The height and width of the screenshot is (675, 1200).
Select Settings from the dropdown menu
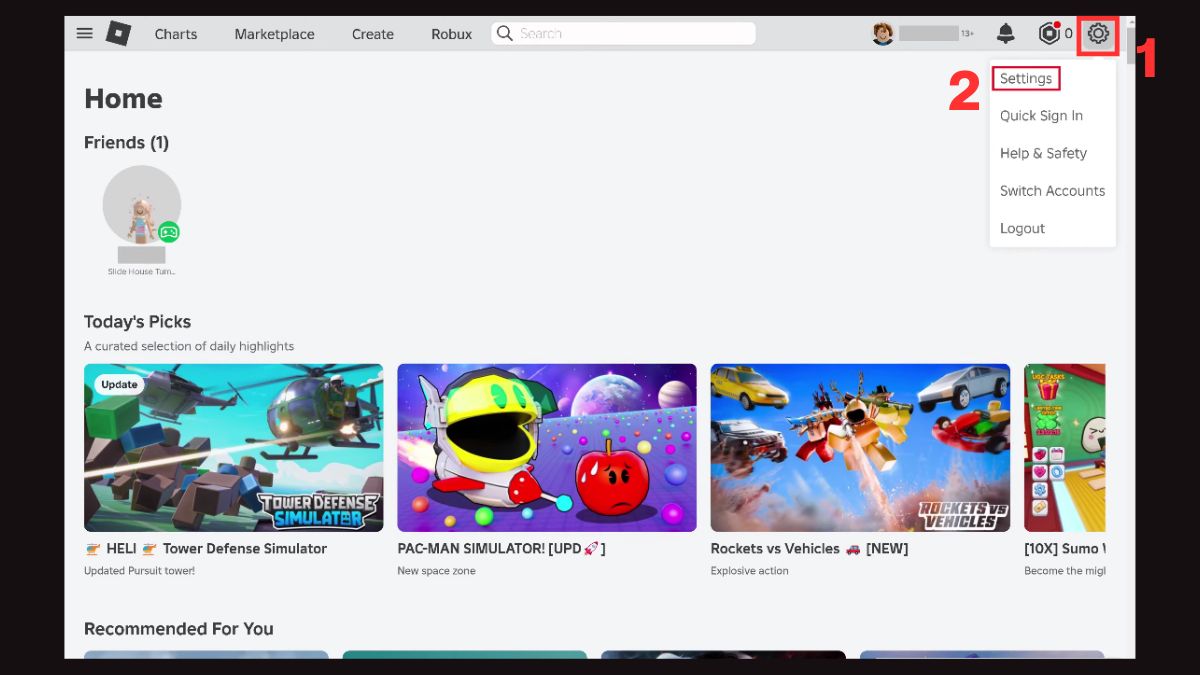click(1026, 78)
